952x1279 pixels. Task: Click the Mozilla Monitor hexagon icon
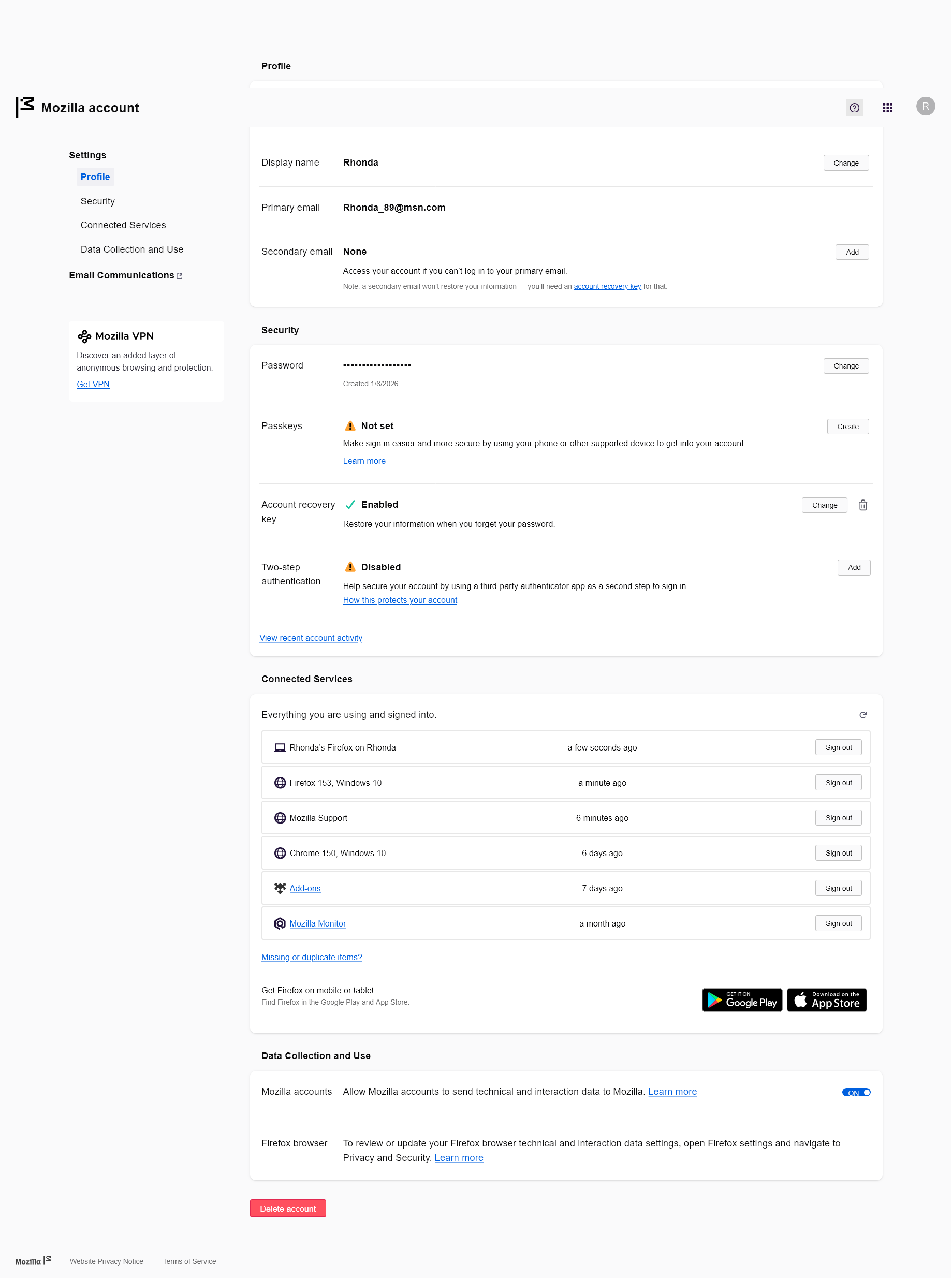click(x=280, y=923)
